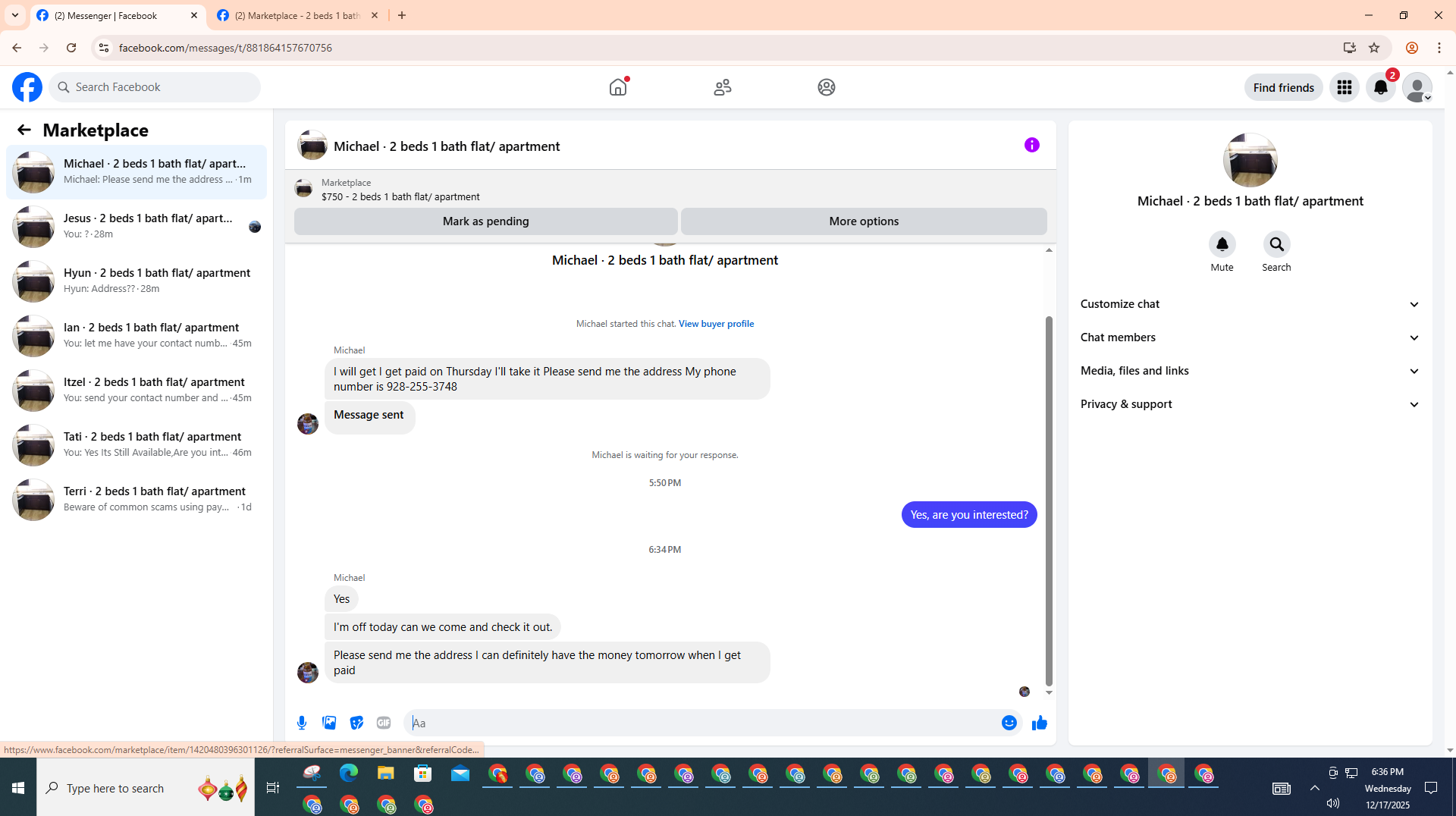Open volume control in system tray
The width and height of the screenshot is (1456, 816).
pos(1333,803)
